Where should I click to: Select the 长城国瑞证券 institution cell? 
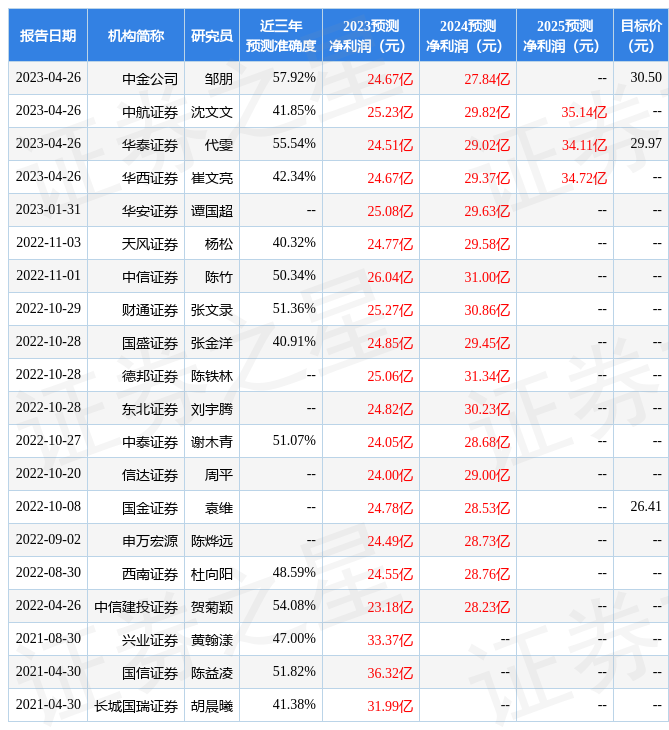pos(136,706)
